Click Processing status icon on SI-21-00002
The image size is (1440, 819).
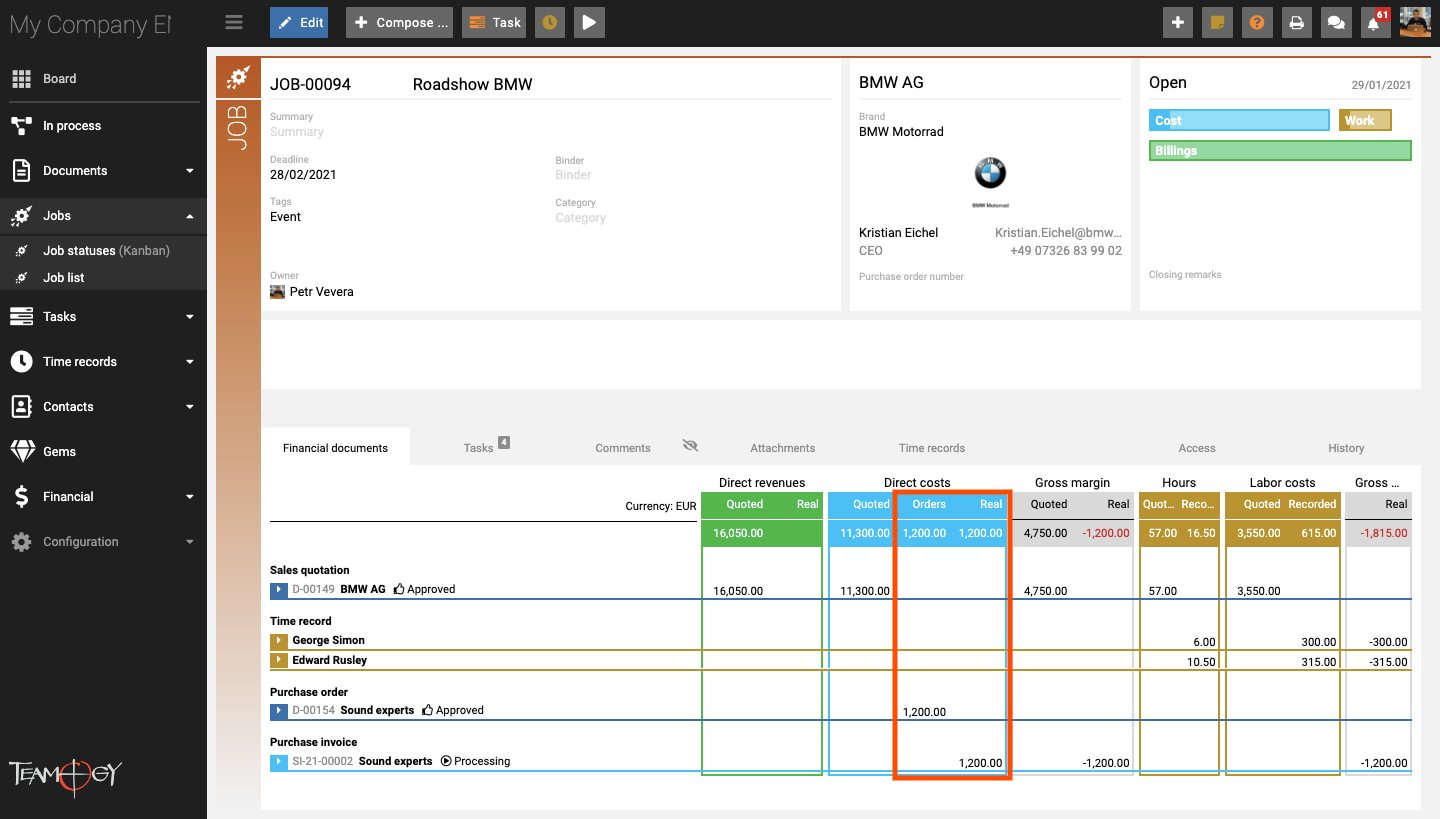[446, 762]
